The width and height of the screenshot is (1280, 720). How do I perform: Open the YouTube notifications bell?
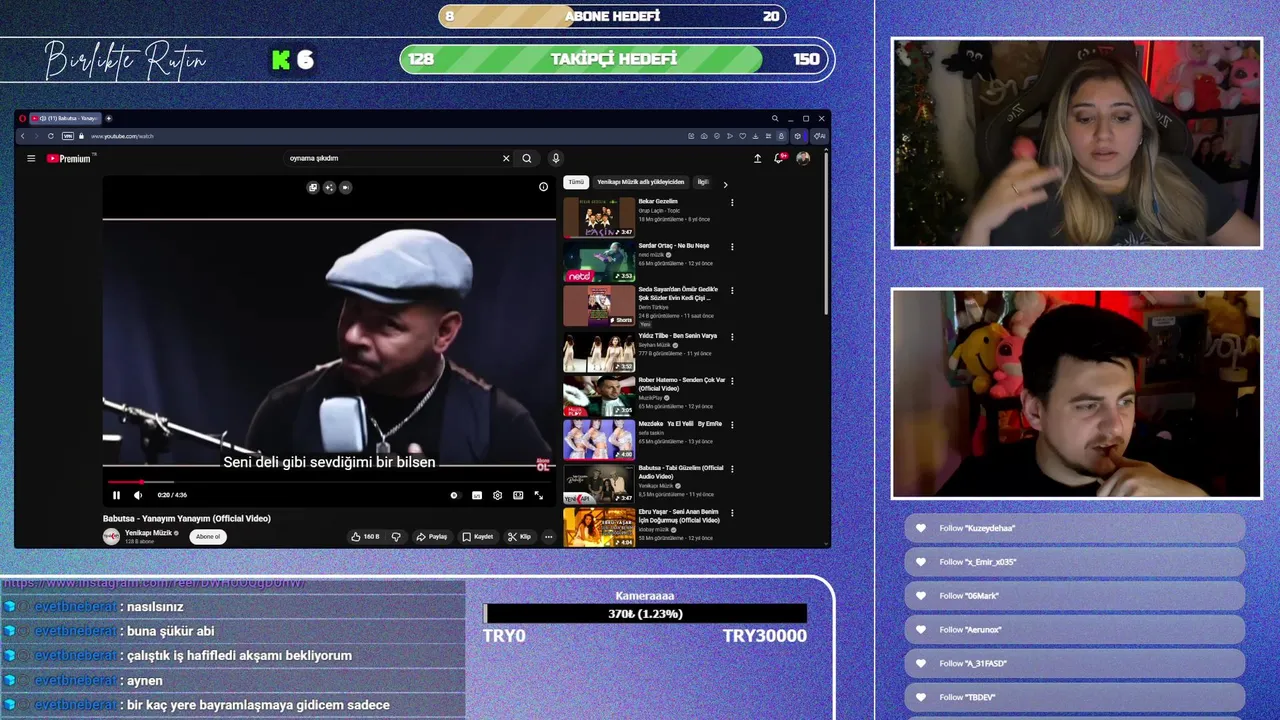(x=779, y=158)
